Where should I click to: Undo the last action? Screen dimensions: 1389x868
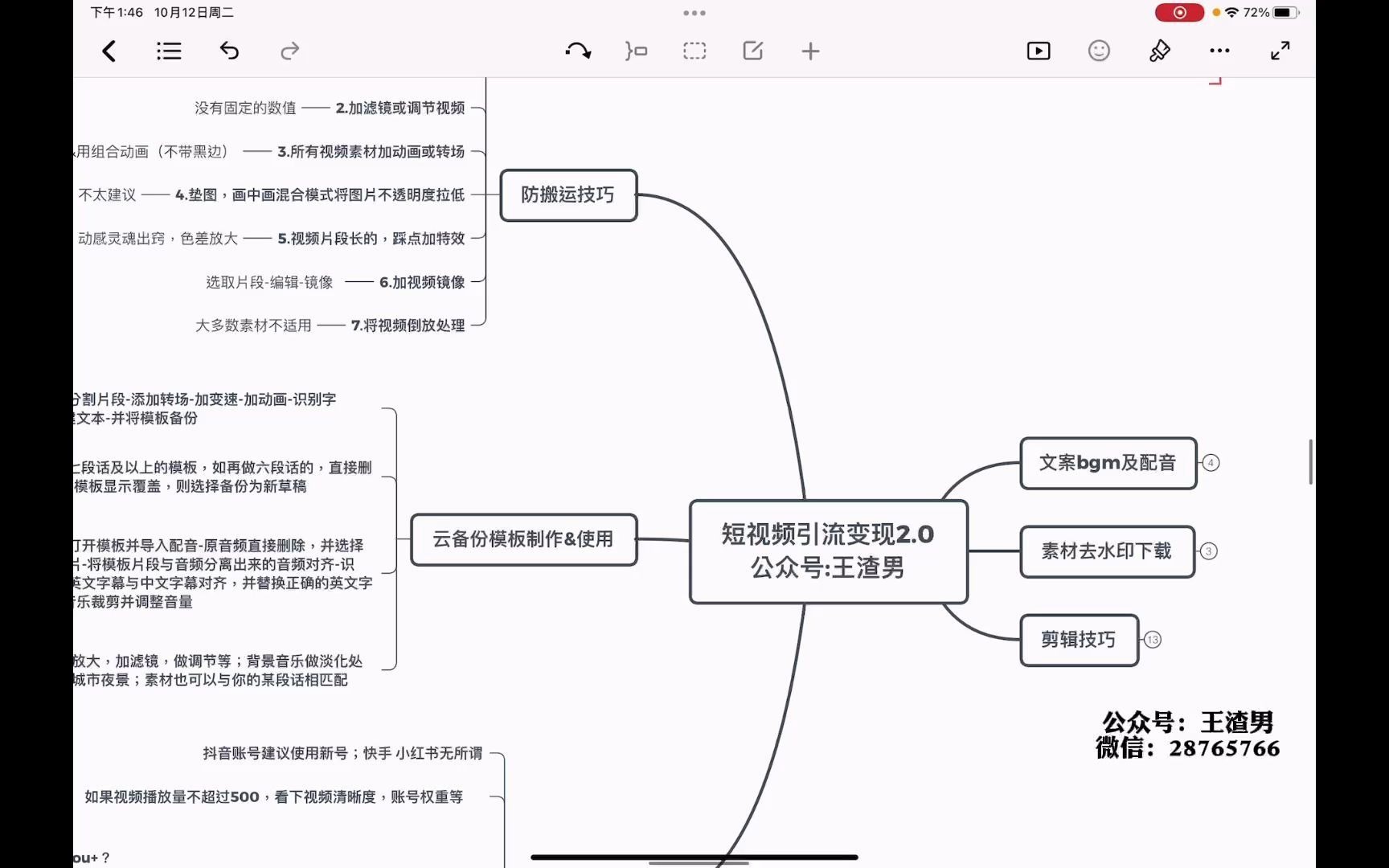point(229,51)
